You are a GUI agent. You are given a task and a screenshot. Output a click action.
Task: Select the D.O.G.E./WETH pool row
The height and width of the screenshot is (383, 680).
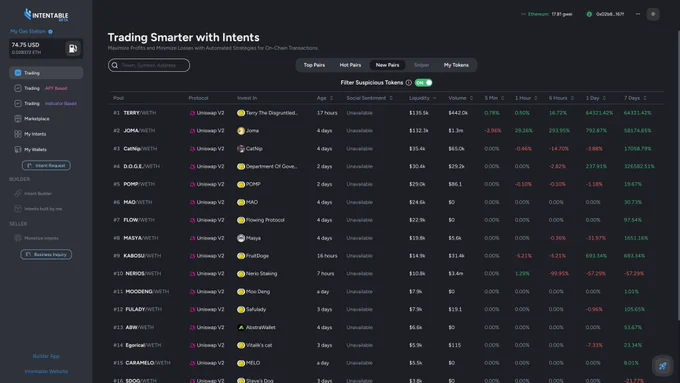coord(386,166)
